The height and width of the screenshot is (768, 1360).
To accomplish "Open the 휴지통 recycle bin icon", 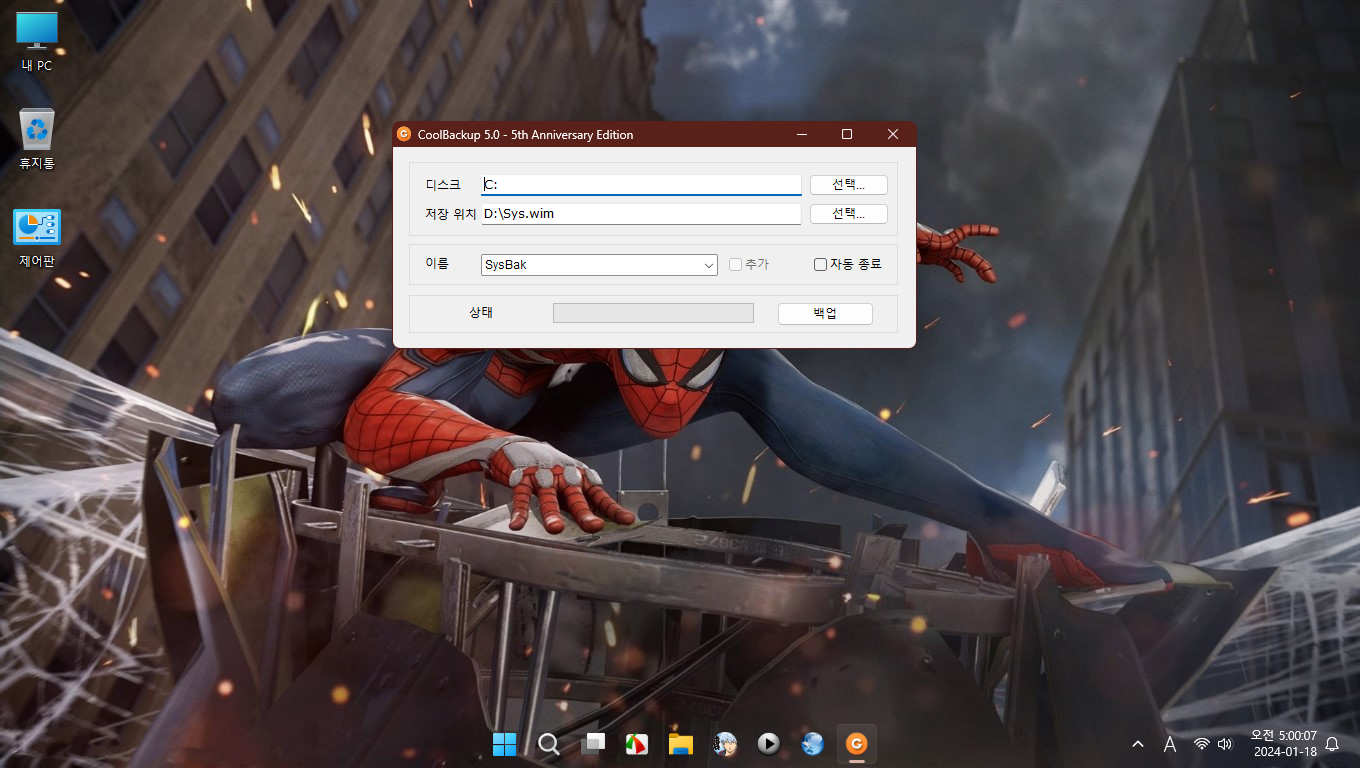I will click(x=37, y=139).
